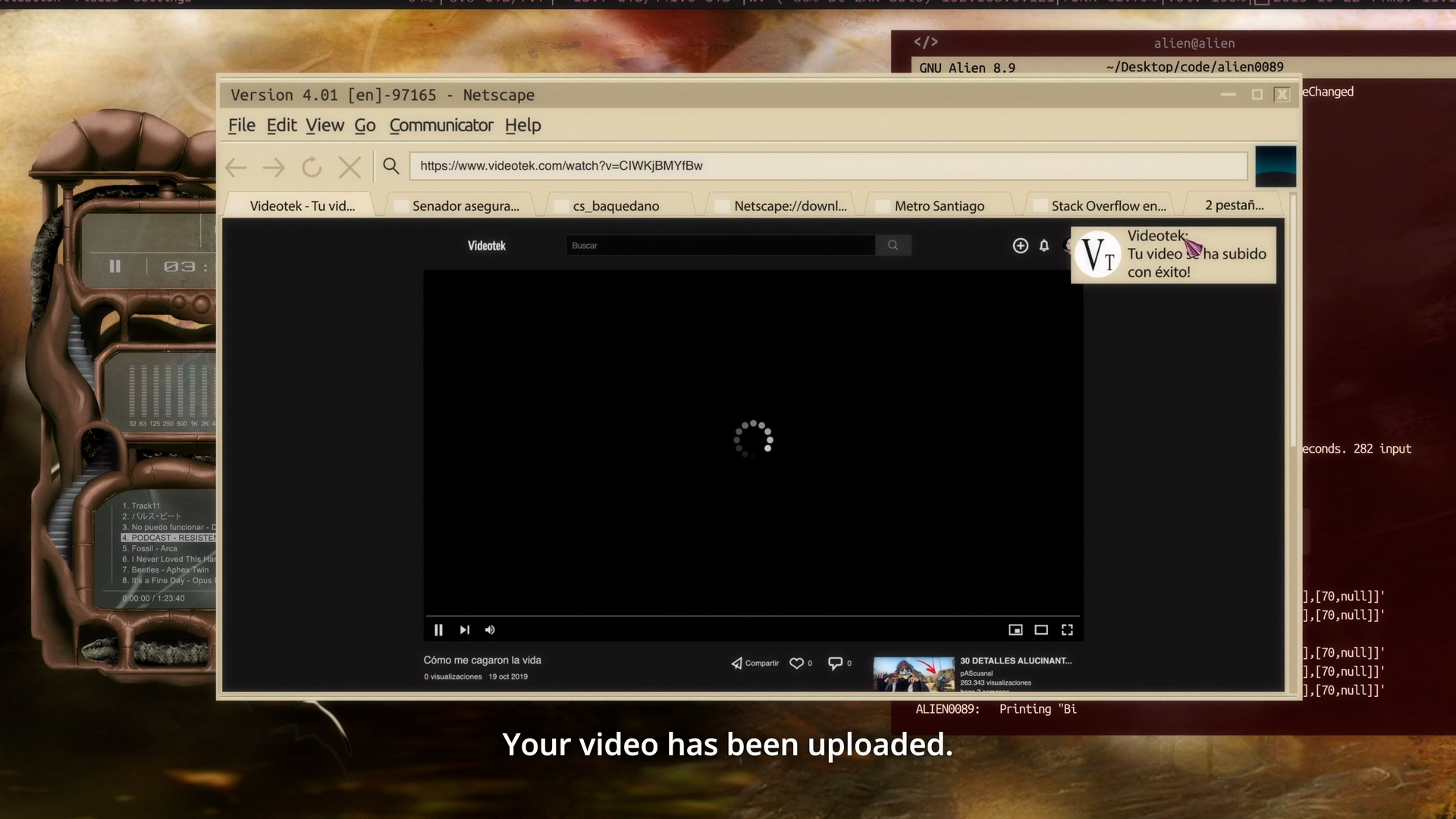Screen dimensions: 1456x819
Task: Click the stop loading X icon
Action: pyautogui.click(x=350, y=167)
